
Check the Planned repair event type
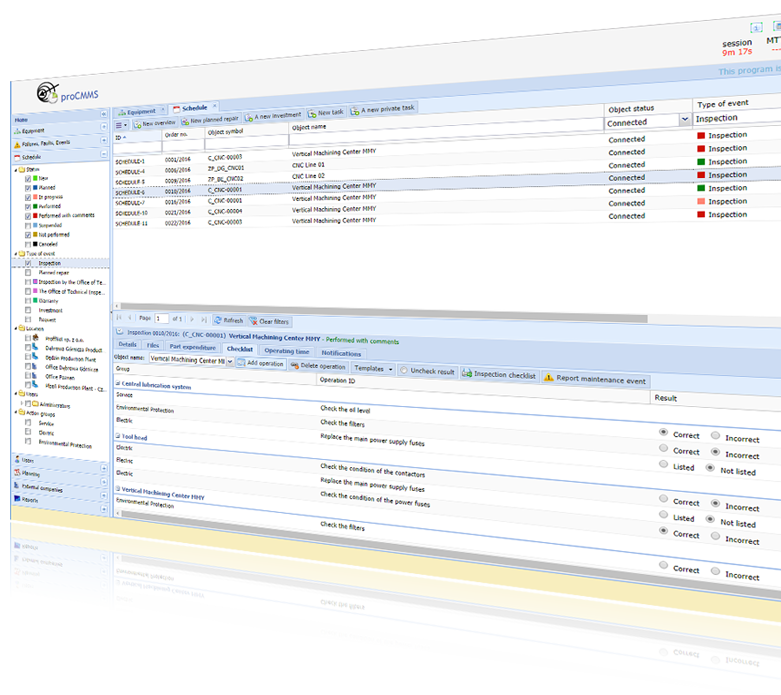(x=28, y=273)
